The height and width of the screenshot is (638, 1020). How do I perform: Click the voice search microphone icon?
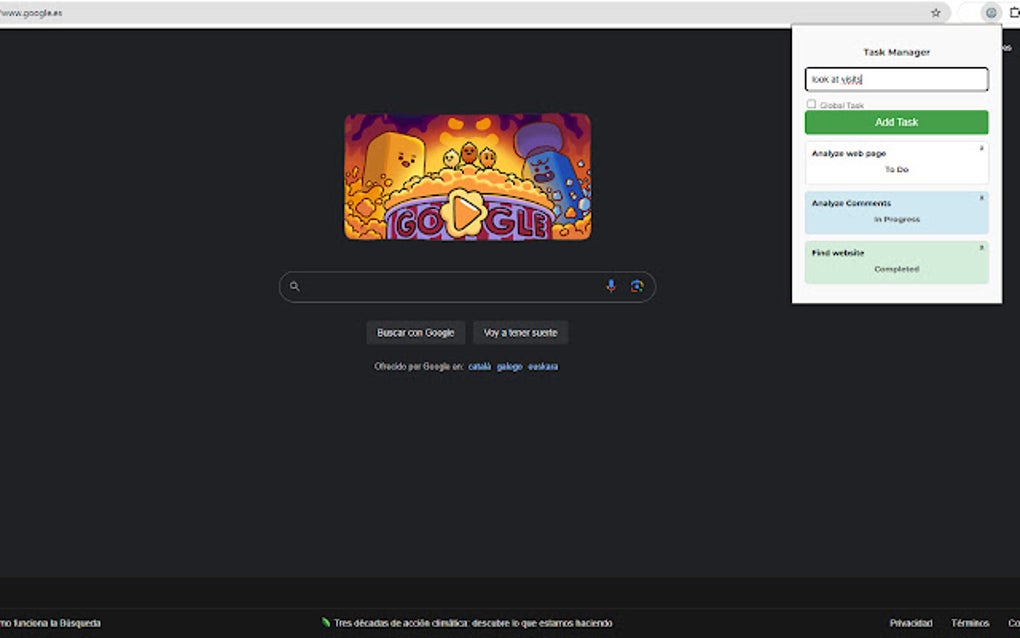pyautogui.click(x=611, y=286)
